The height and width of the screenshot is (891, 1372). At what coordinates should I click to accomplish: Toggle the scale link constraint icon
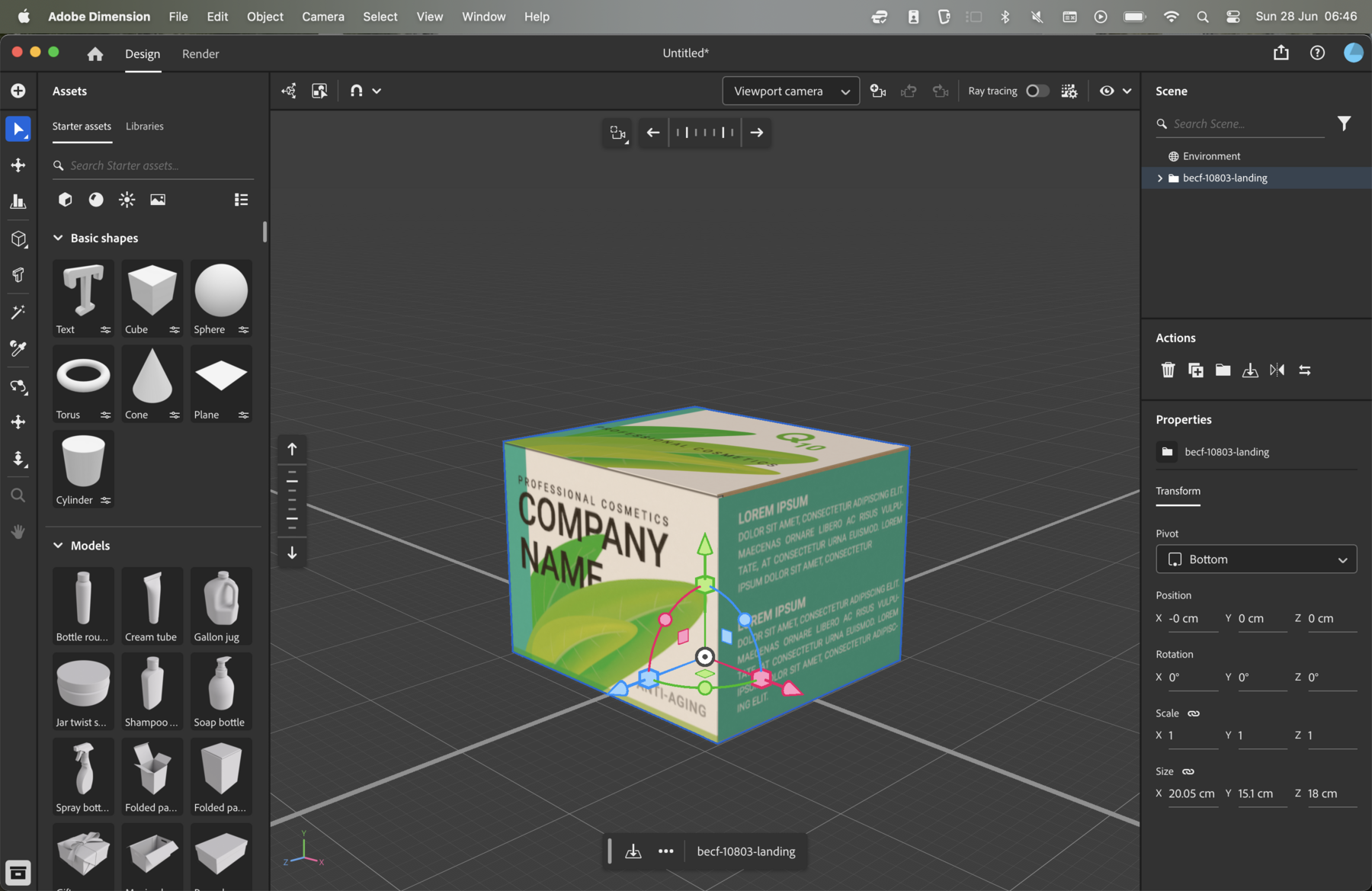point(1194,713)
